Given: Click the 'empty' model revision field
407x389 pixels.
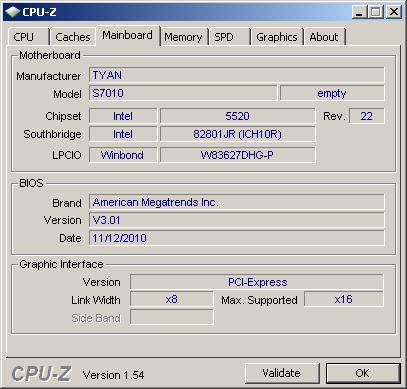Looking at the screenshot, I should pos(332,93).
